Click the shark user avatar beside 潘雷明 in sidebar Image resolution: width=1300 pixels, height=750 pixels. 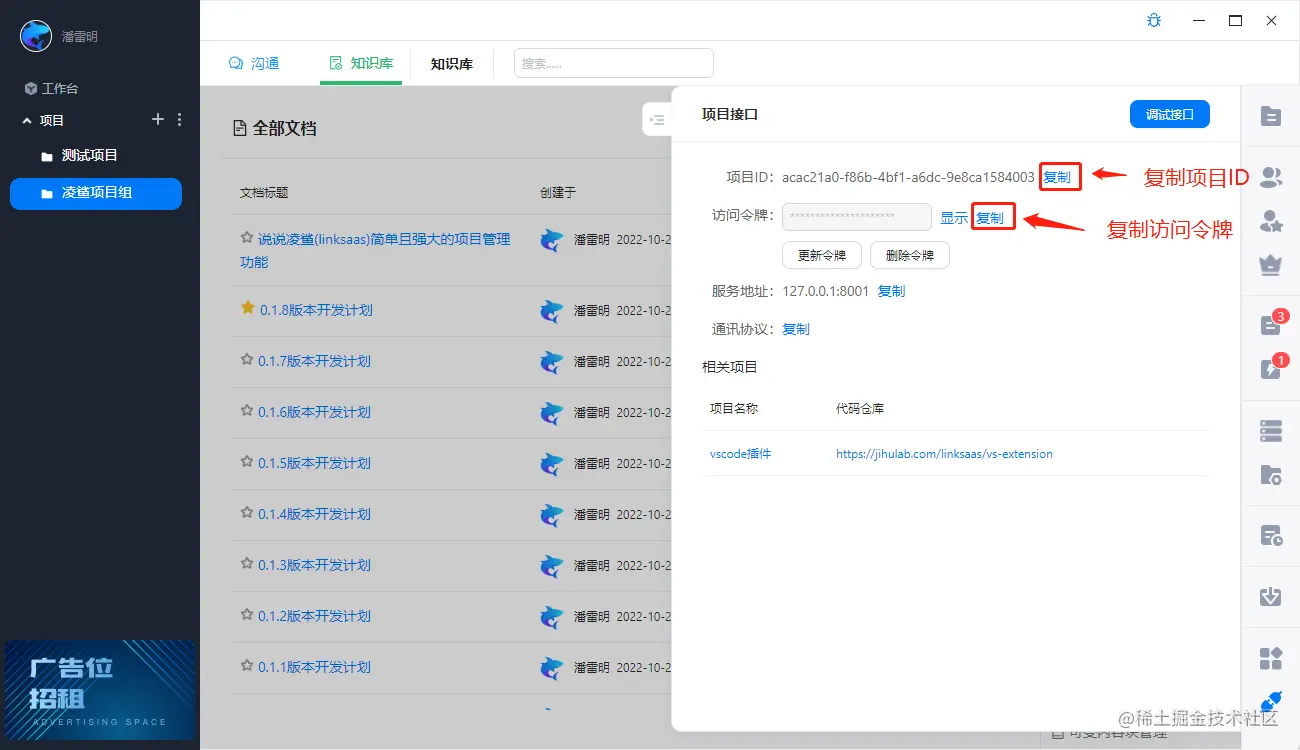tap(36, 36)
